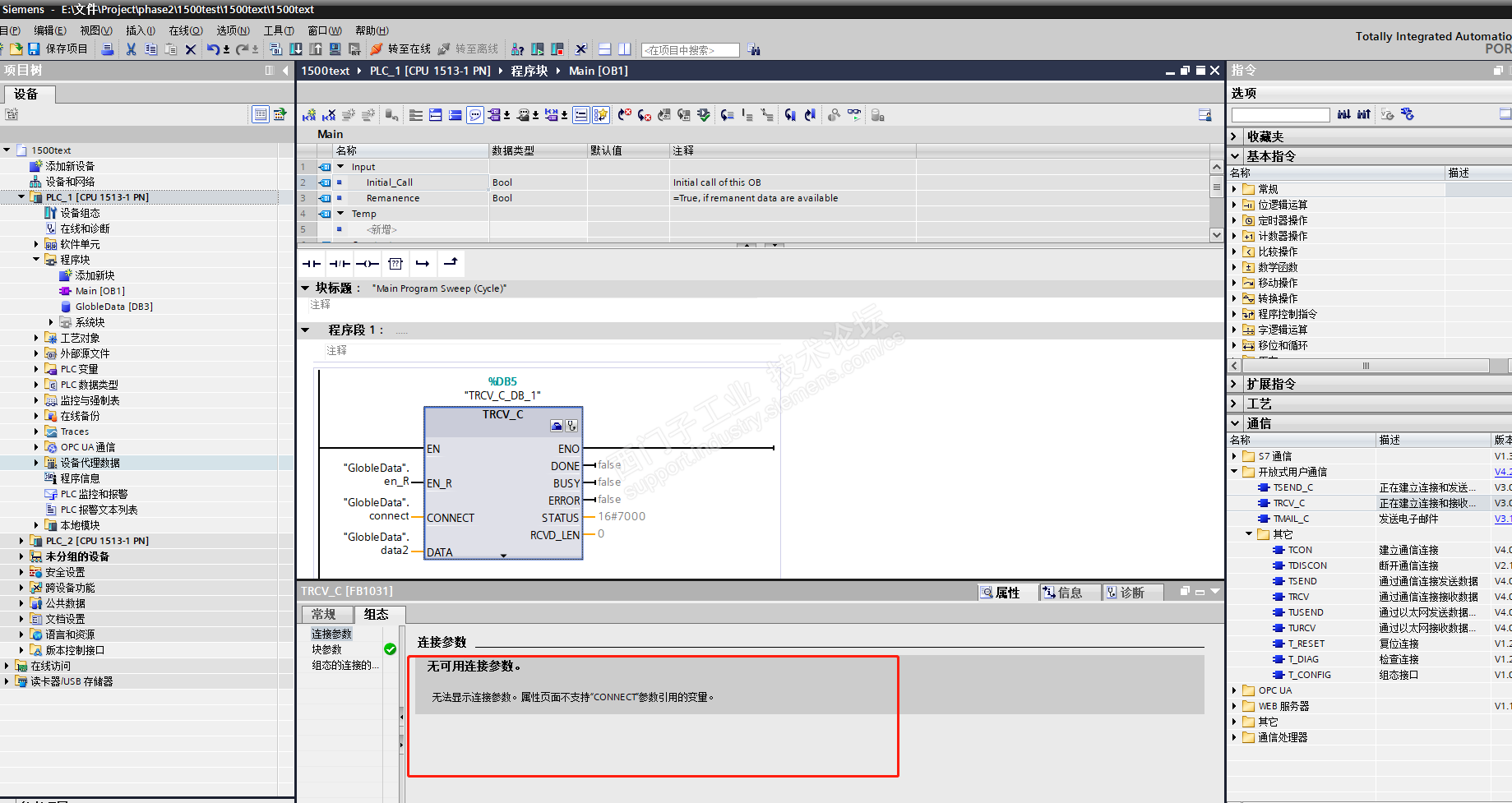Image resolution: width=1512 pixels, height=803 pixels.
Task: Click the download to device icon
Action: 296,49
